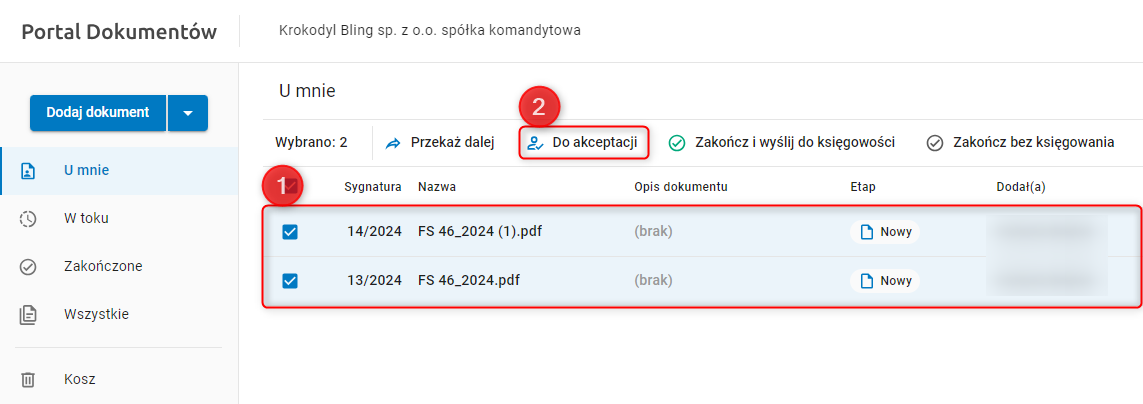Uncheck the checkbox for document 14/2024

[x=290, y=232]
